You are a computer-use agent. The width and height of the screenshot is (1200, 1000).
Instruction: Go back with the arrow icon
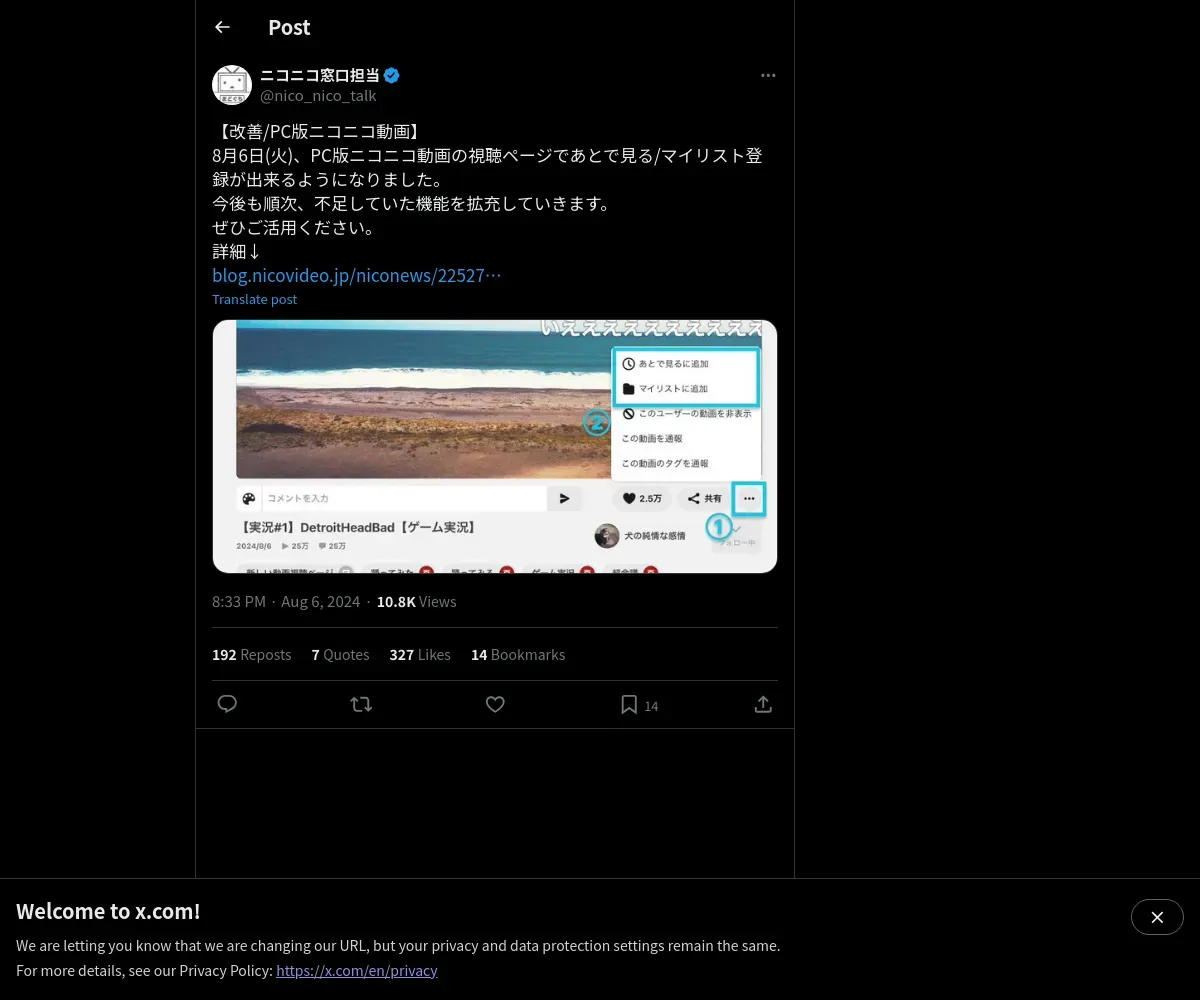pyautogui.click(x=223, y=27)
